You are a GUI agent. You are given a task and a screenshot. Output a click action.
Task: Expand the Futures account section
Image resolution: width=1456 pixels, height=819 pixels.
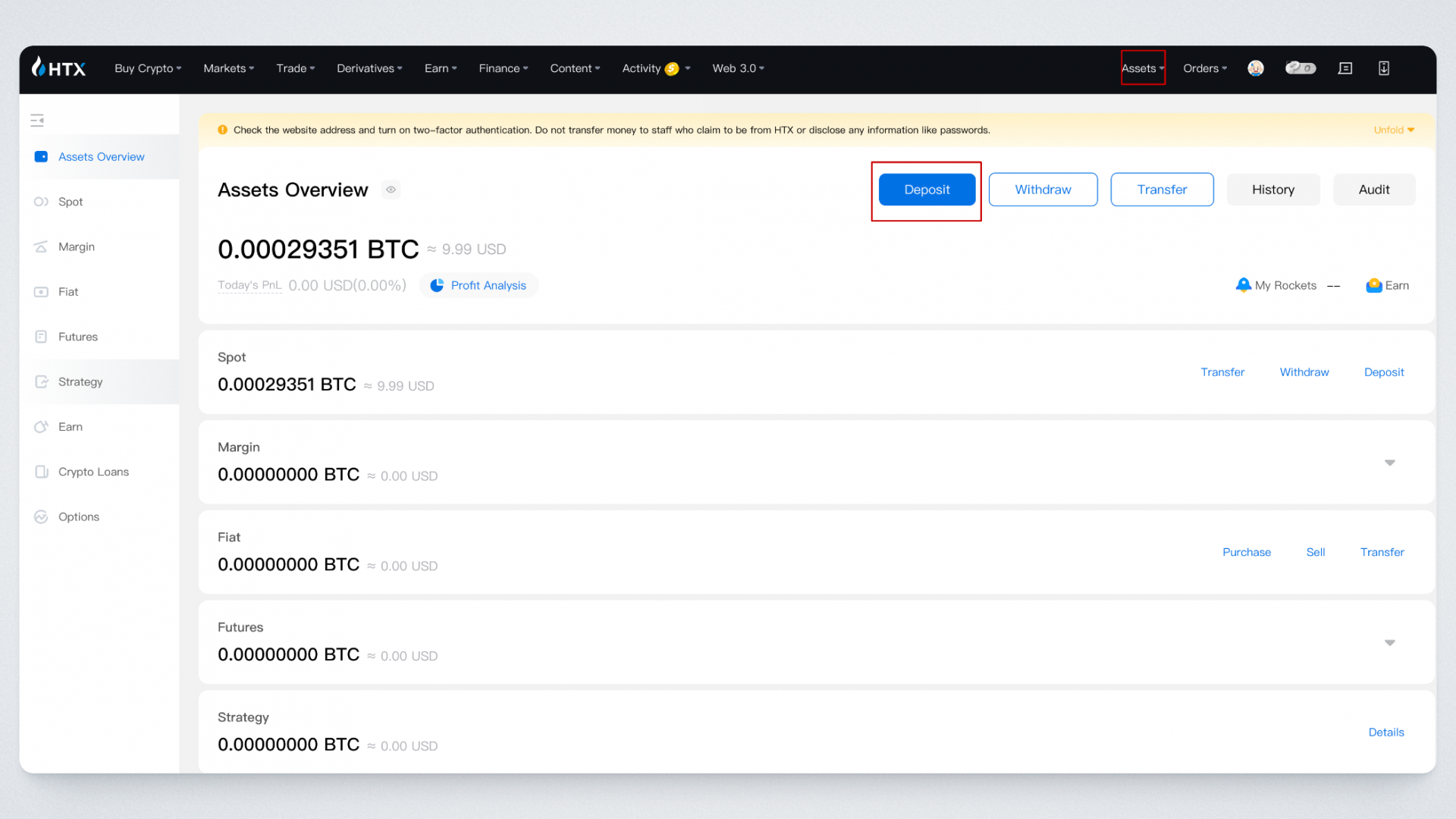1390,642
